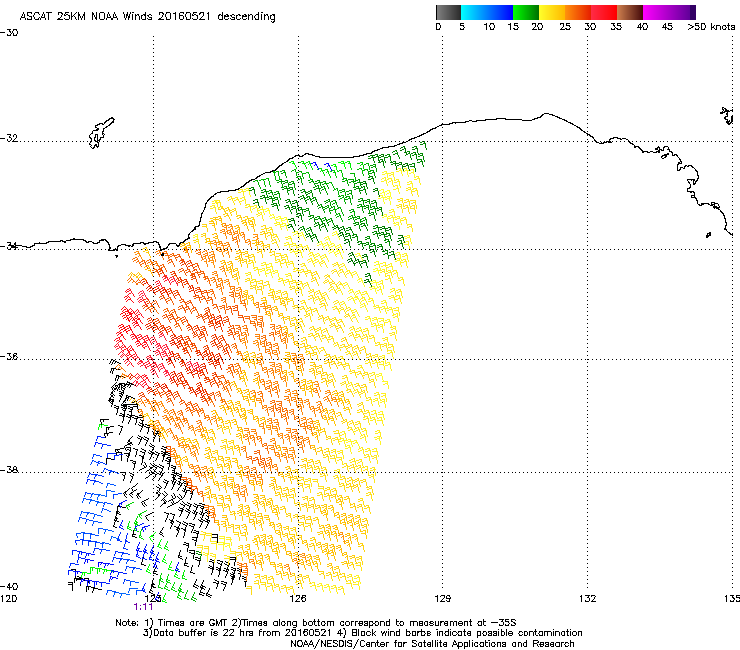Click the '-36' latitude axis label
Viewport: 740px width, 650px height.
[x=9, y=357]
